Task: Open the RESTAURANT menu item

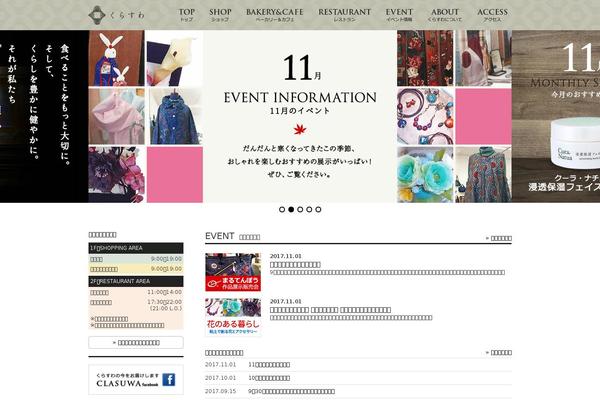Action: tap(344, 15)
